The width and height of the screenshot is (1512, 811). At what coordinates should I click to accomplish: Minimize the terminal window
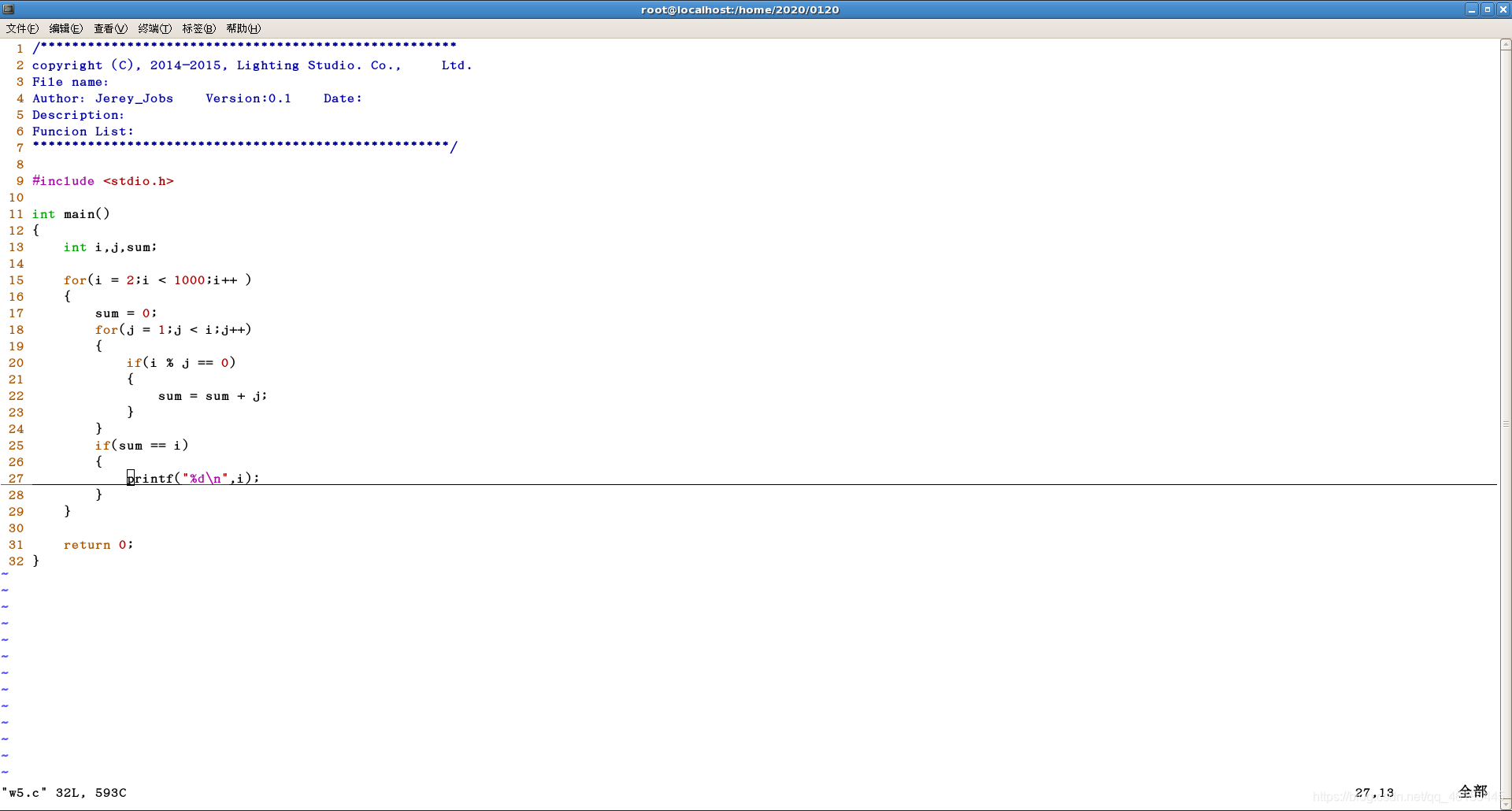coord(1472,9)
